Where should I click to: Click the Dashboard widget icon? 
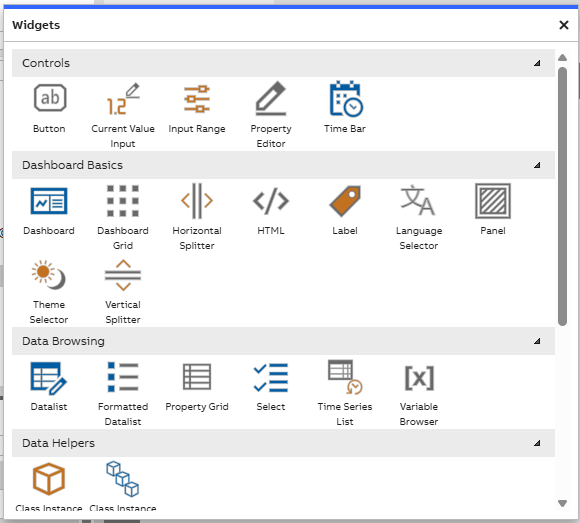[49, 201]
